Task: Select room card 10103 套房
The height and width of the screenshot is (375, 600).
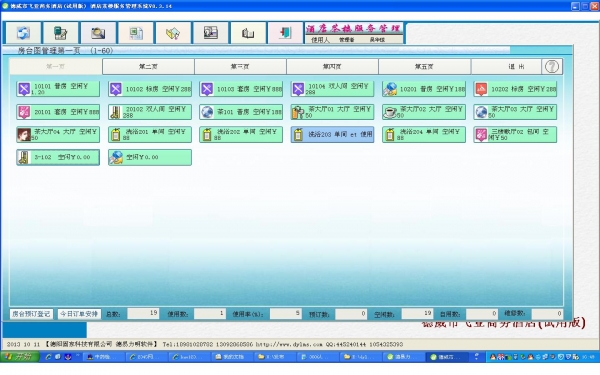Action: click(241, 89)
